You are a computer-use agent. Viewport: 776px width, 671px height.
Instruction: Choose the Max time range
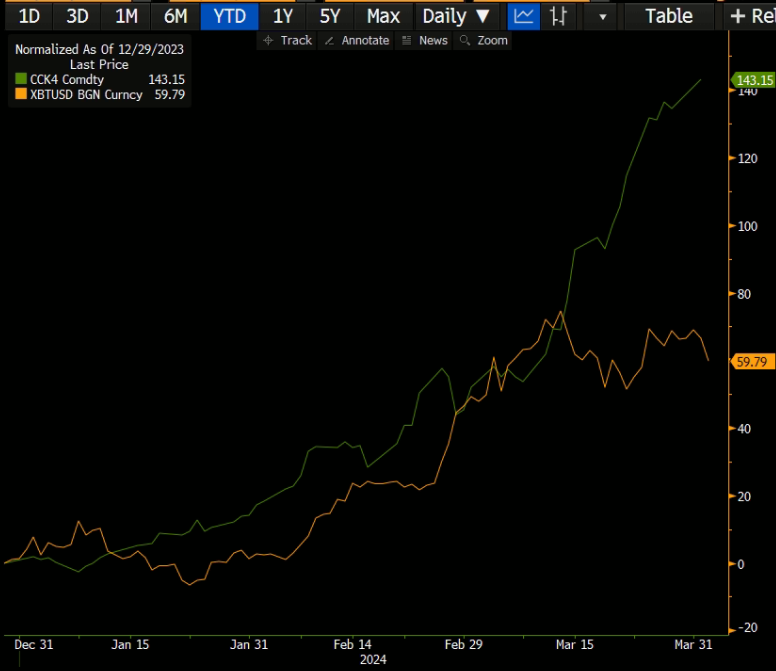(x=383, y=16)
